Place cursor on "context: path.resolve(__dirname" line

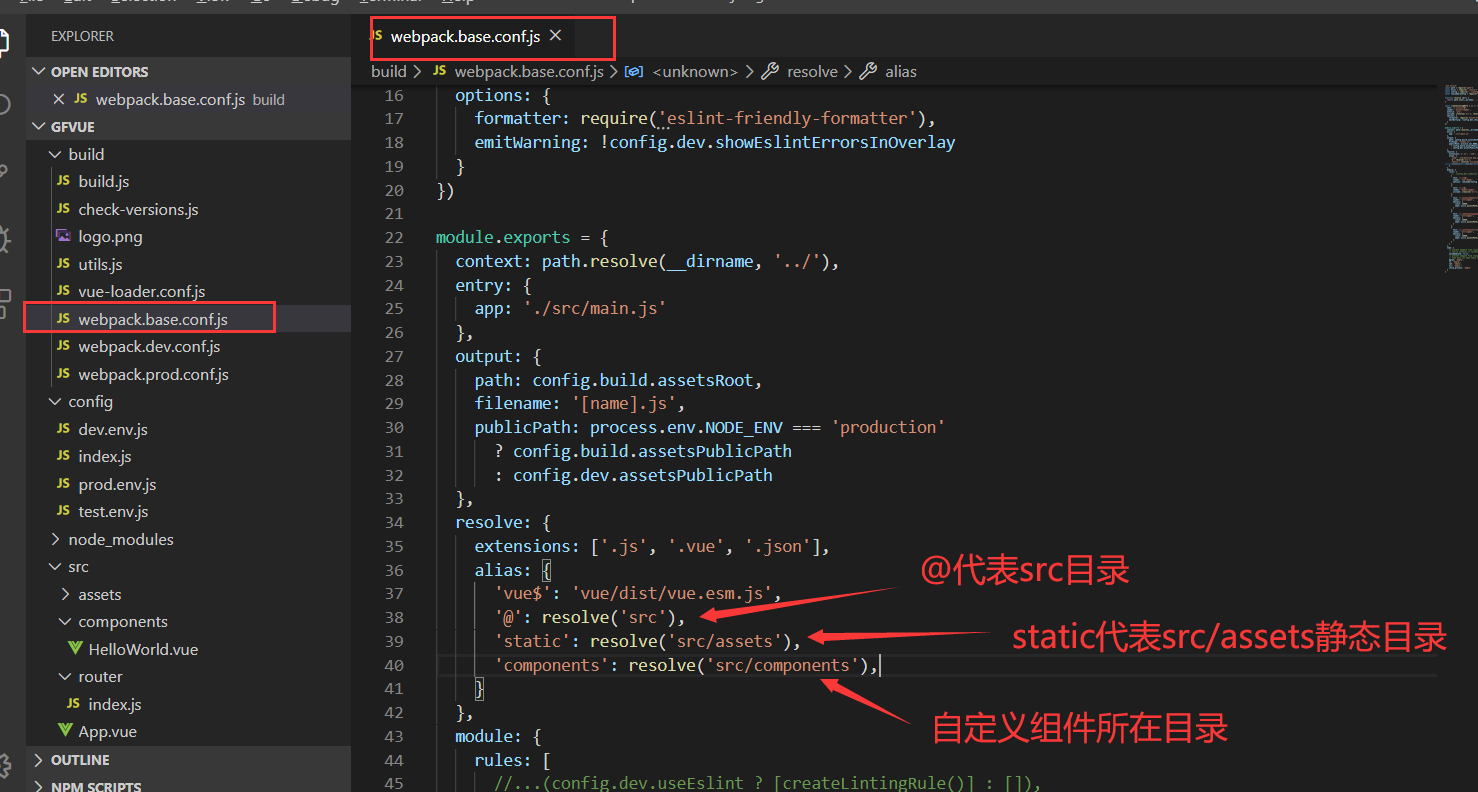point(647,261)
